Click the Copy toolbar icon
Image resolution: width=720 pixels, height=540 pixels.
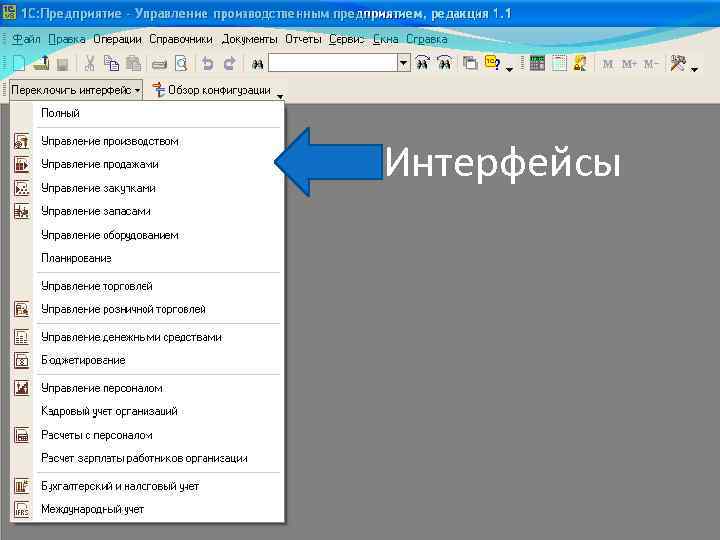pyautogui.click(x=112, y=63)
